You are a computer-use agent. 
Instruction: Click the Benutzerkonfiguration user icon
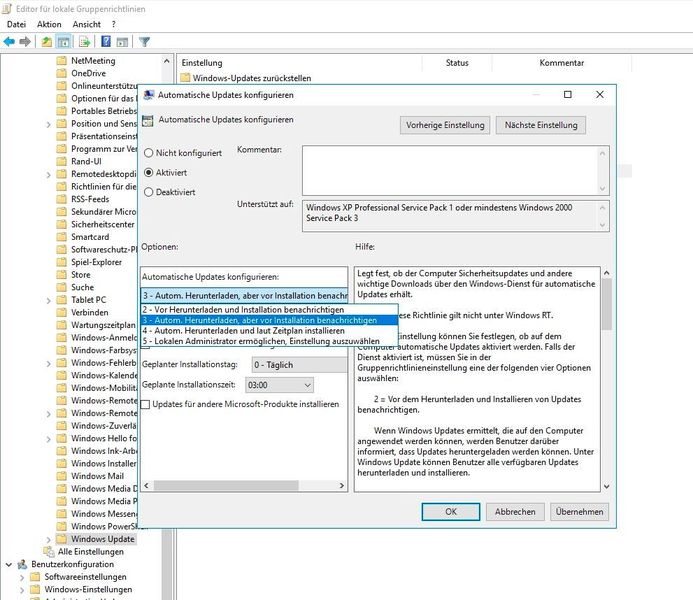coord(22,564)
